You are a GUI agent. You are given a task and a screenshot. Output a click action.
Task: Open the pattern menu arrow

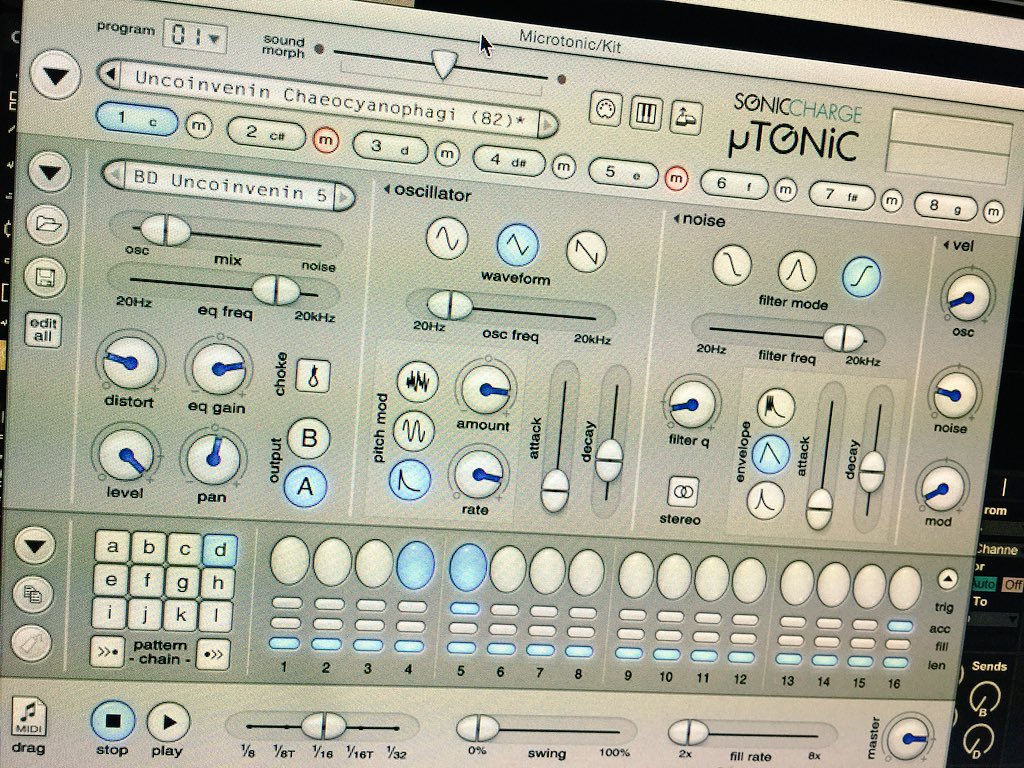(x=35, y=543)
